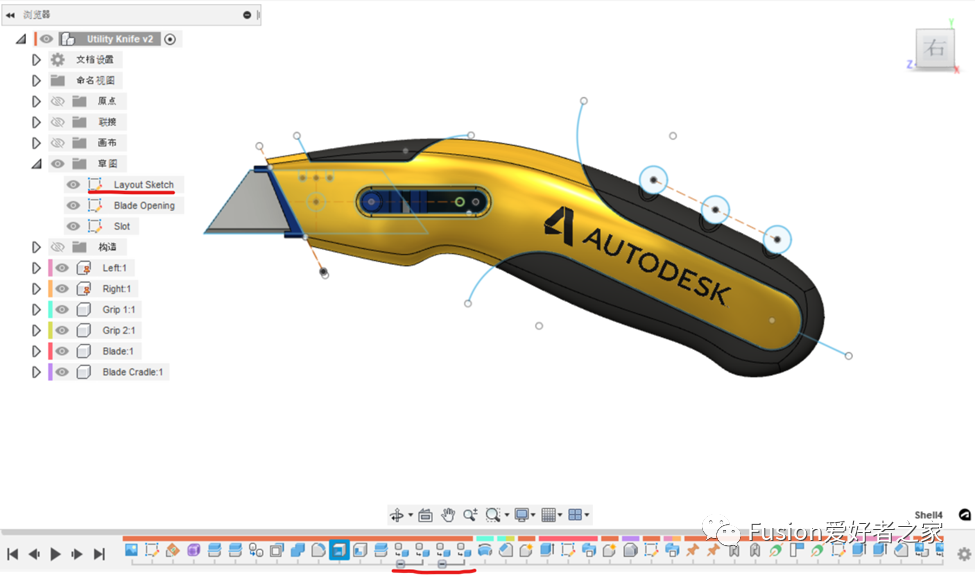The height and width of the screenshot is (575, 975).
Task: Open Display Settings monitor icon
Action: point(521,515)
